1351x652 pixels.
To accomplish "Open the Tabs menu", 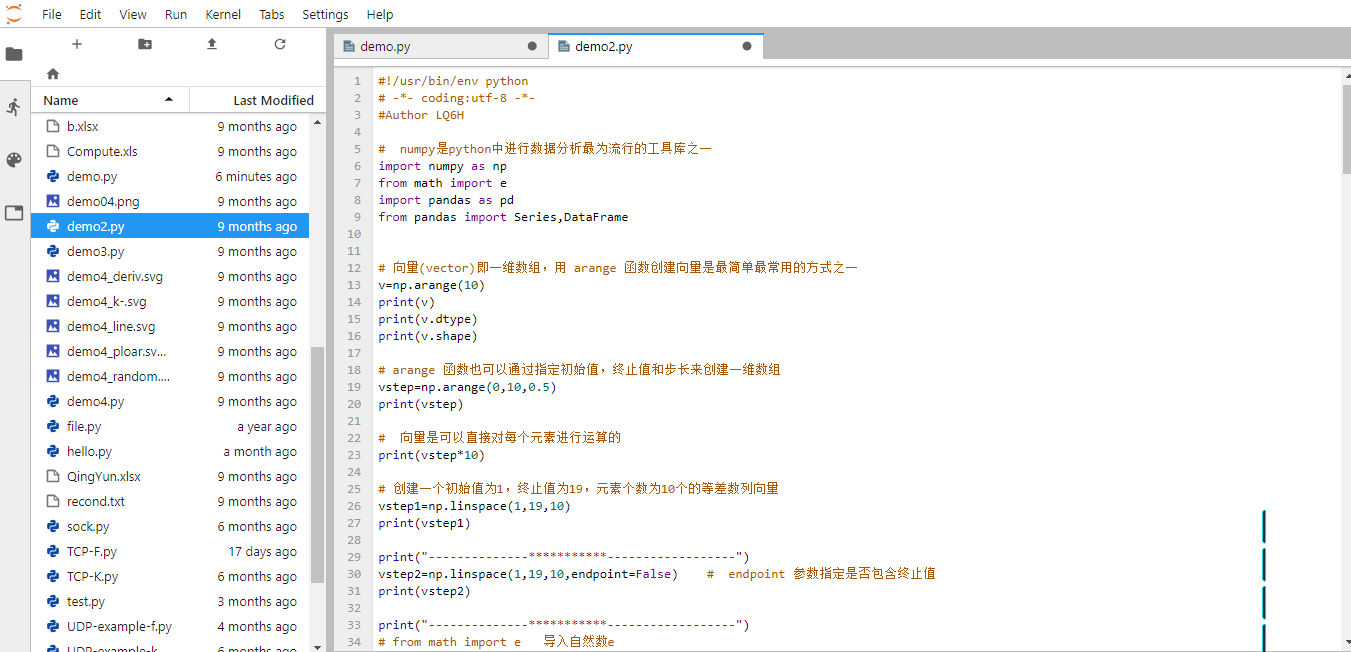I will (271, 14).
